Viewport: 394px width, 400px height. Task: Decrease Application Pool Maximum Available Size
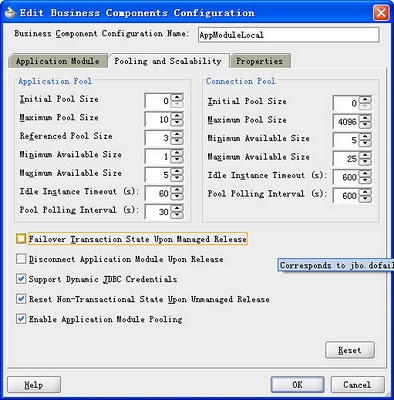177,178
